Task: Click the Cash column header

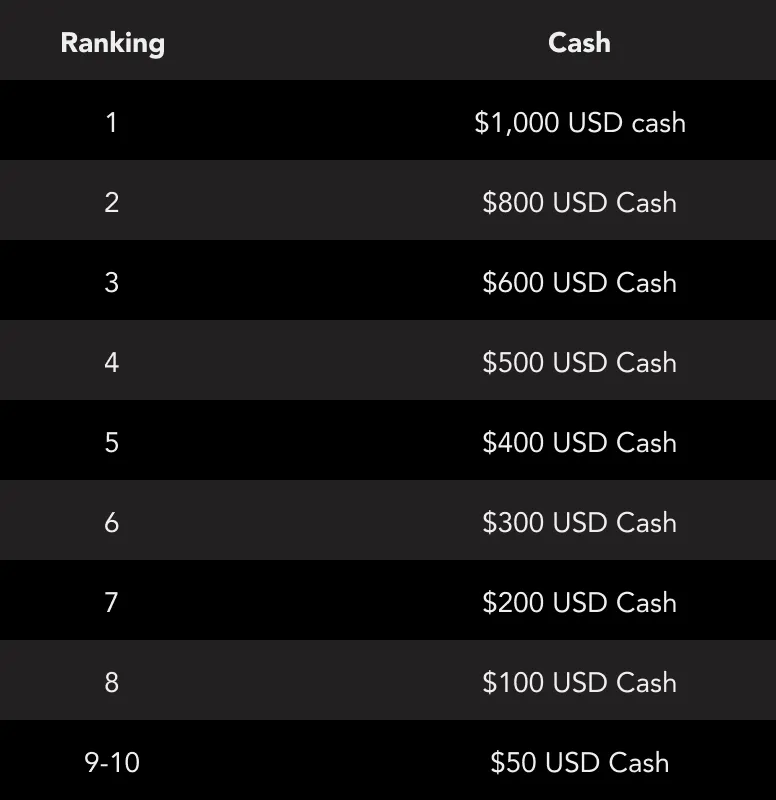Action: point(579,43)
